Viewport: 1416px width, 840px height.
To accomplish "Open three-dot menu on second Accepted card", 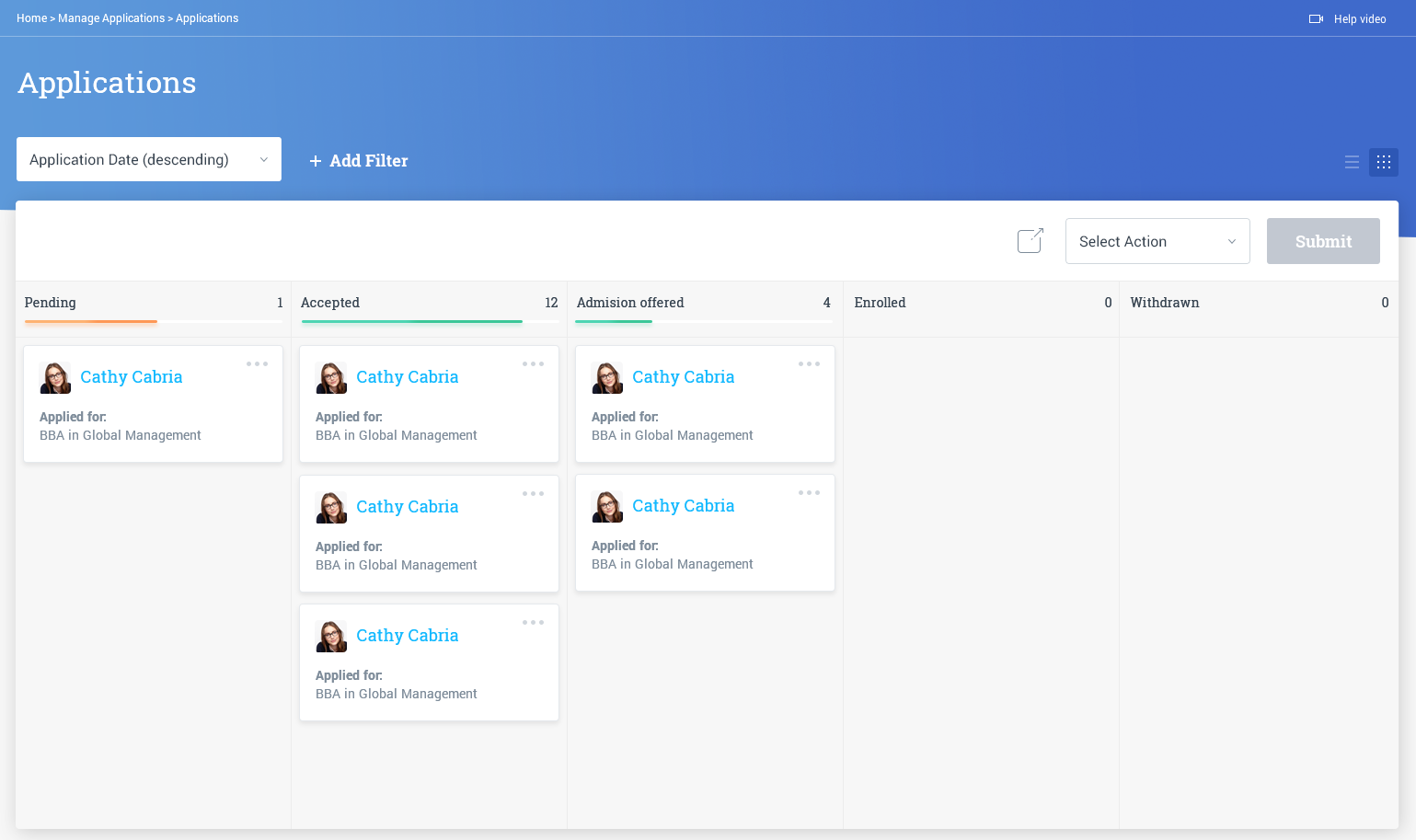I will tap(534, 493).
